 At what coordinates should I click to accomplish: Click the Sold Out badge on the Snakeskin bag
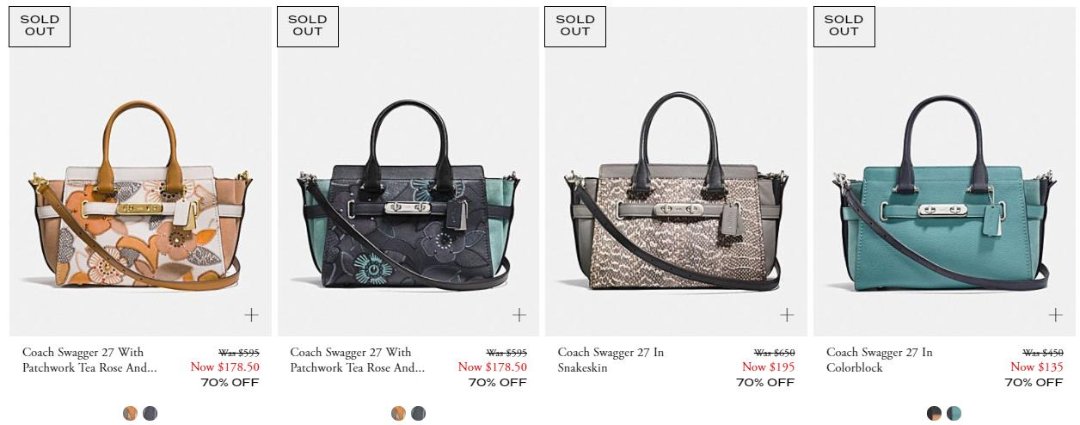pos(575,26)
